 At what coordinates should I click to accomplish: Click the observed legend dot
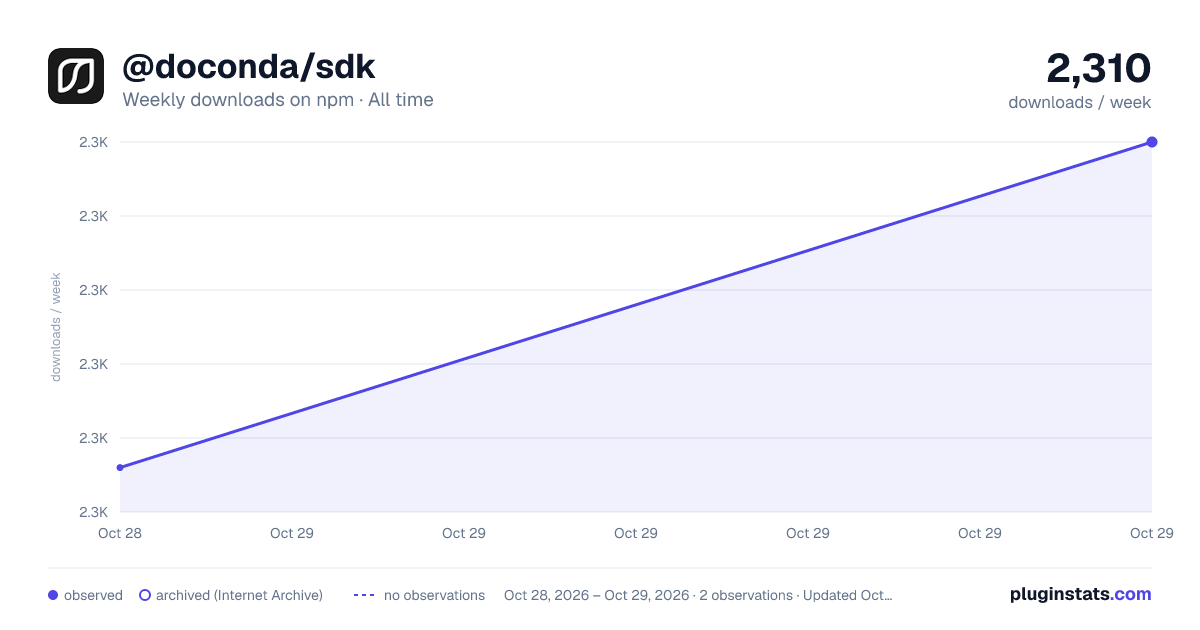[53, 595]
